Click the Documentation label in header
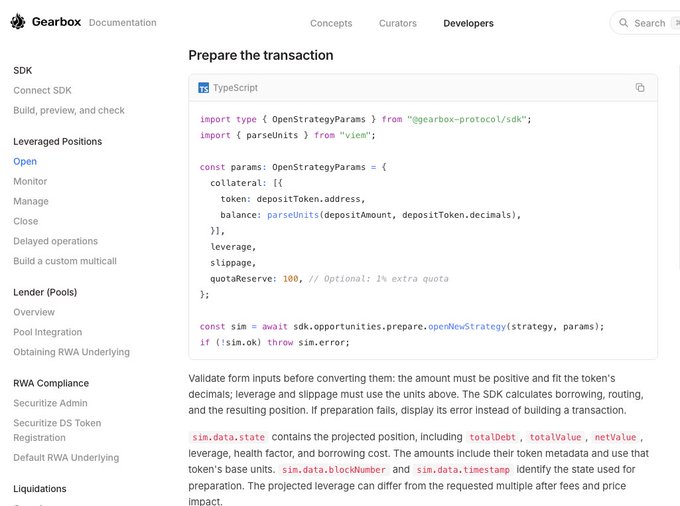 [123, 23]
